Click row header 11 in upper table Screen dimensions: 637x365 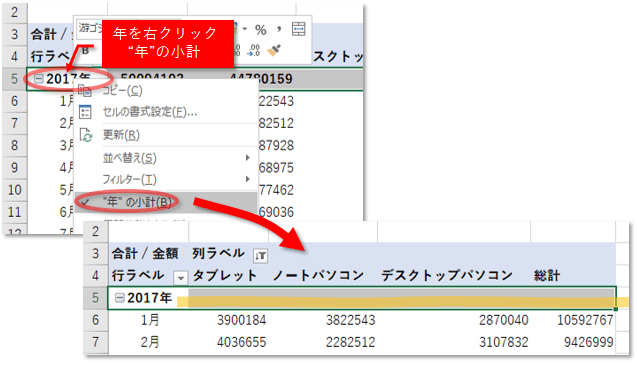click(14, 212)
